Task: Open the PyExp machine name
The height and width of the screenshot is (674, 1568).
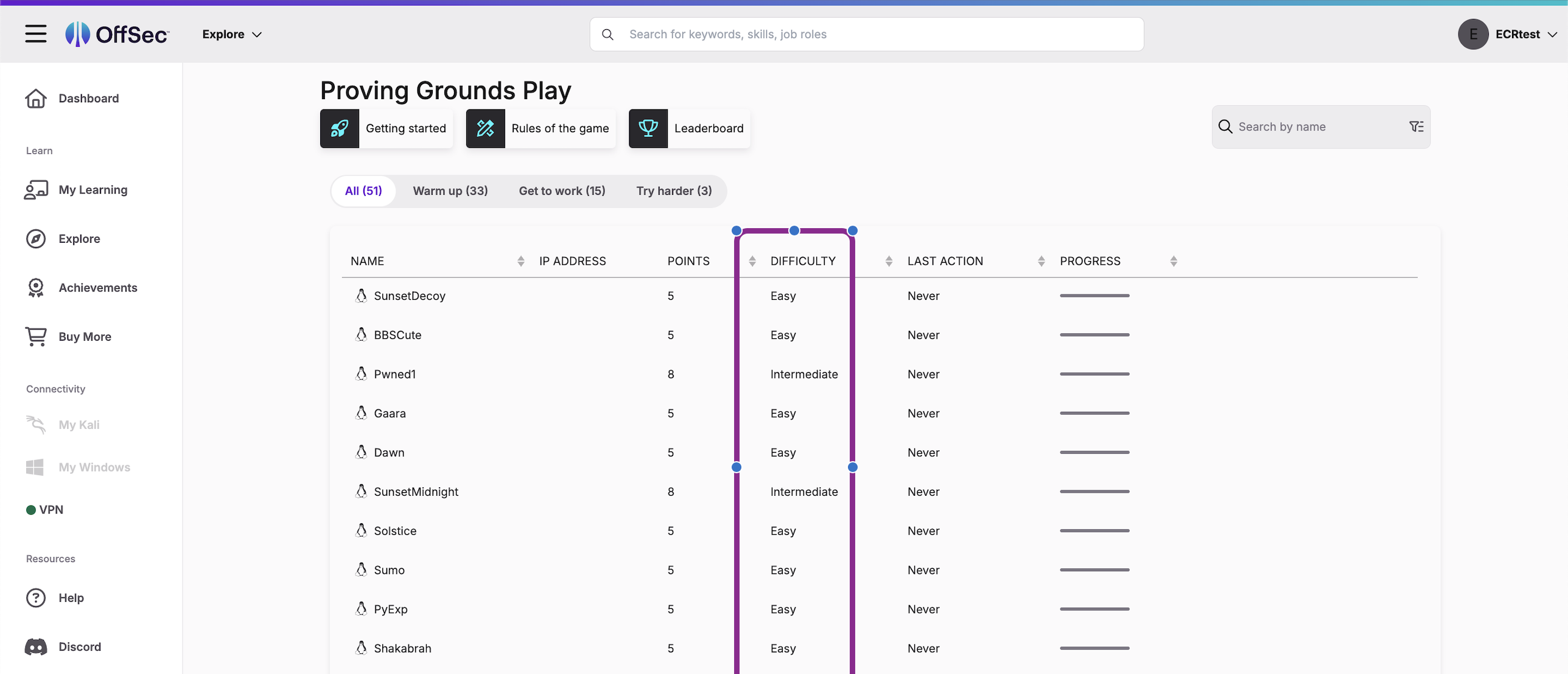Action: [x=391, y=609]
